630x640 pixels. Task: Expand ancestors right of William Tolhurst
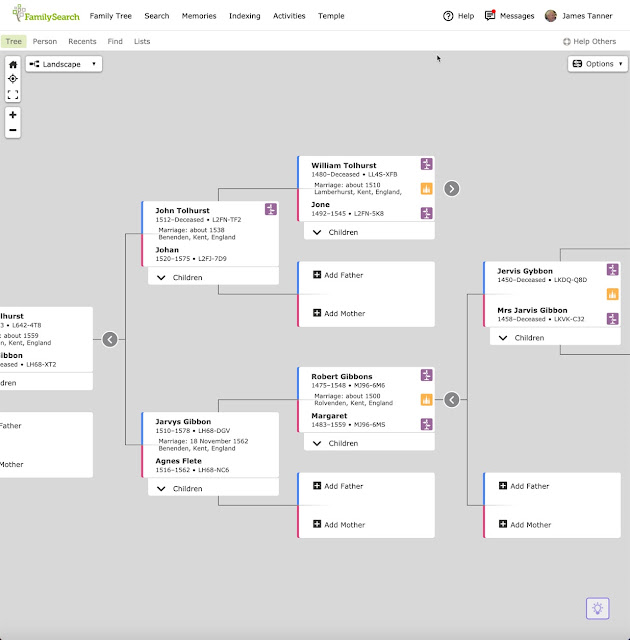[x=452, y=189]
